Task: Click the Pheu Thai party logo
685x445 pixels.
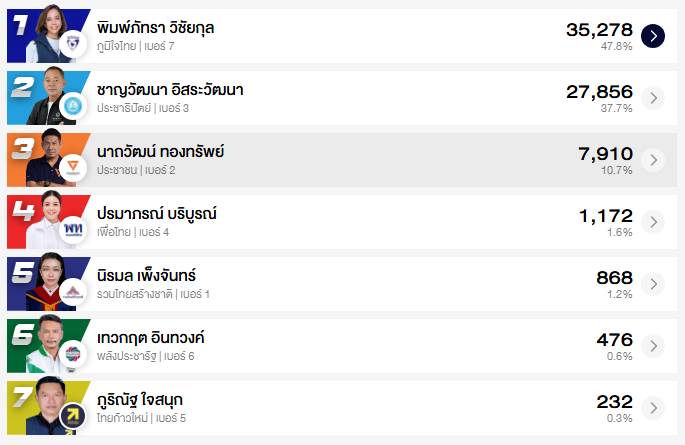Action: [x=72, y=230]
